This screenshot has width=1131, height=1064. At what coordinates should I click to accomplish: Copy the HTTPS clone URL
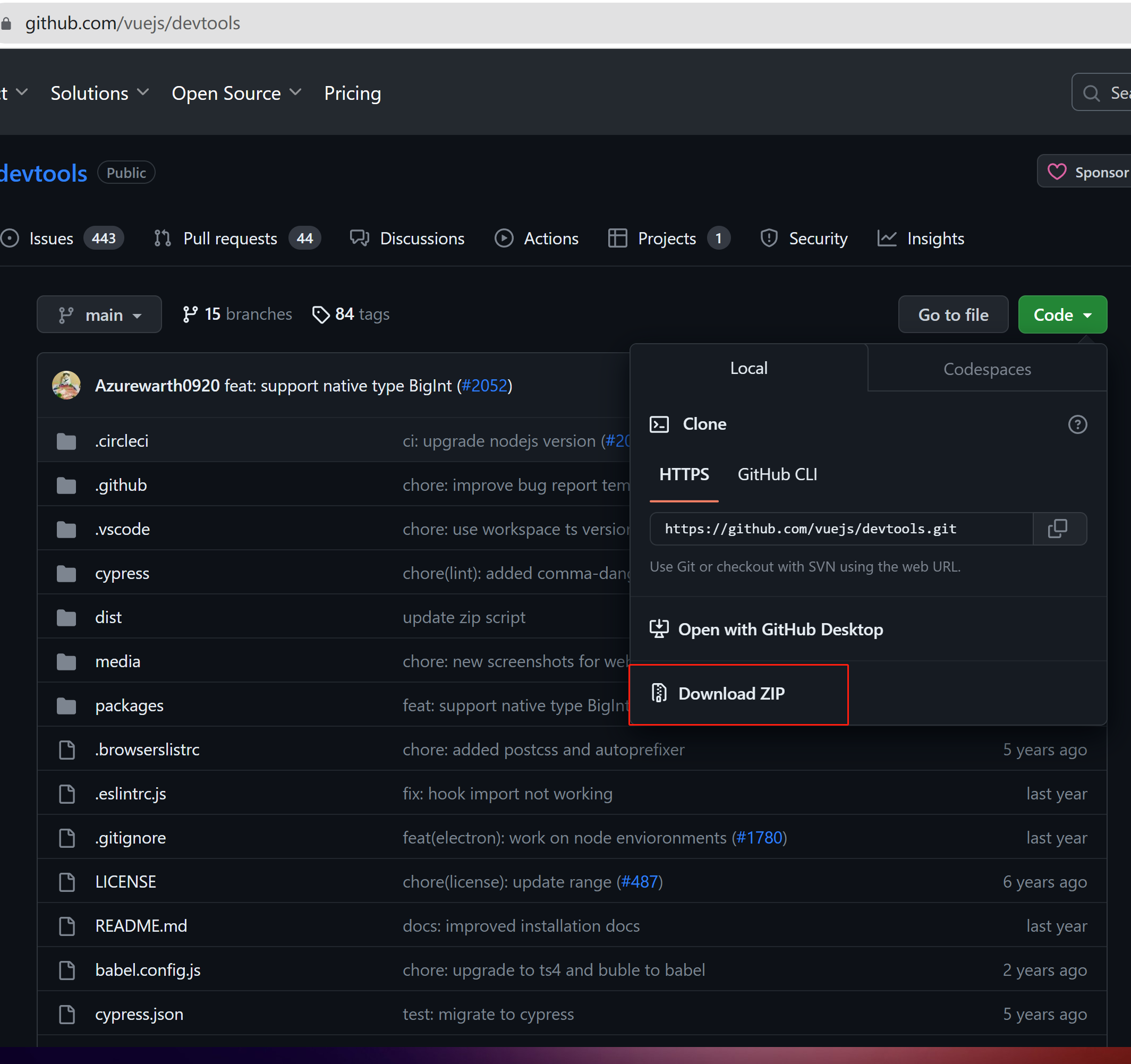pyautogui.click(x=1058, y=529)
